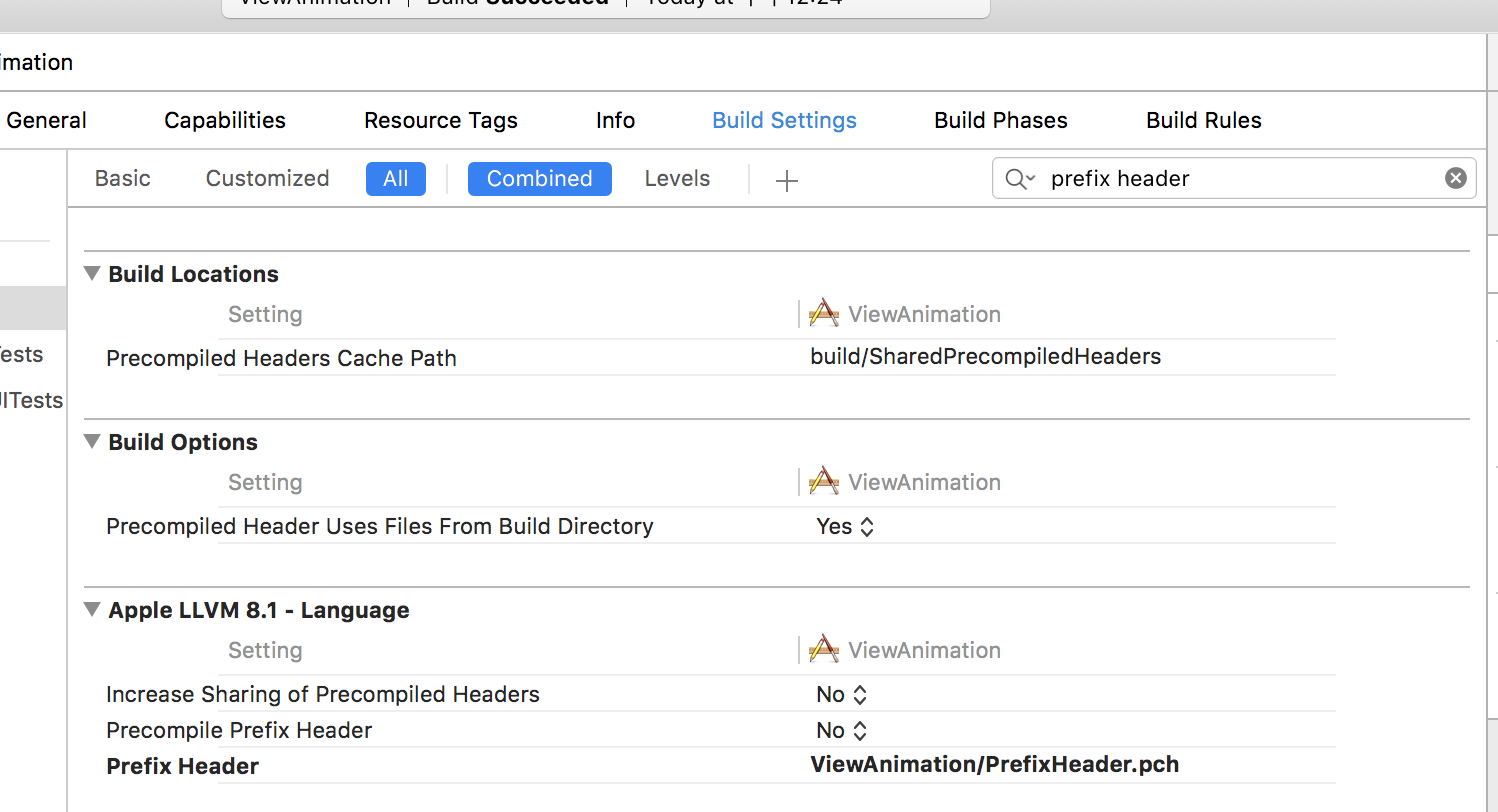Click the prefix header search field
The height and width of the screenshot is (812, 1498).
coord(1240,178)
